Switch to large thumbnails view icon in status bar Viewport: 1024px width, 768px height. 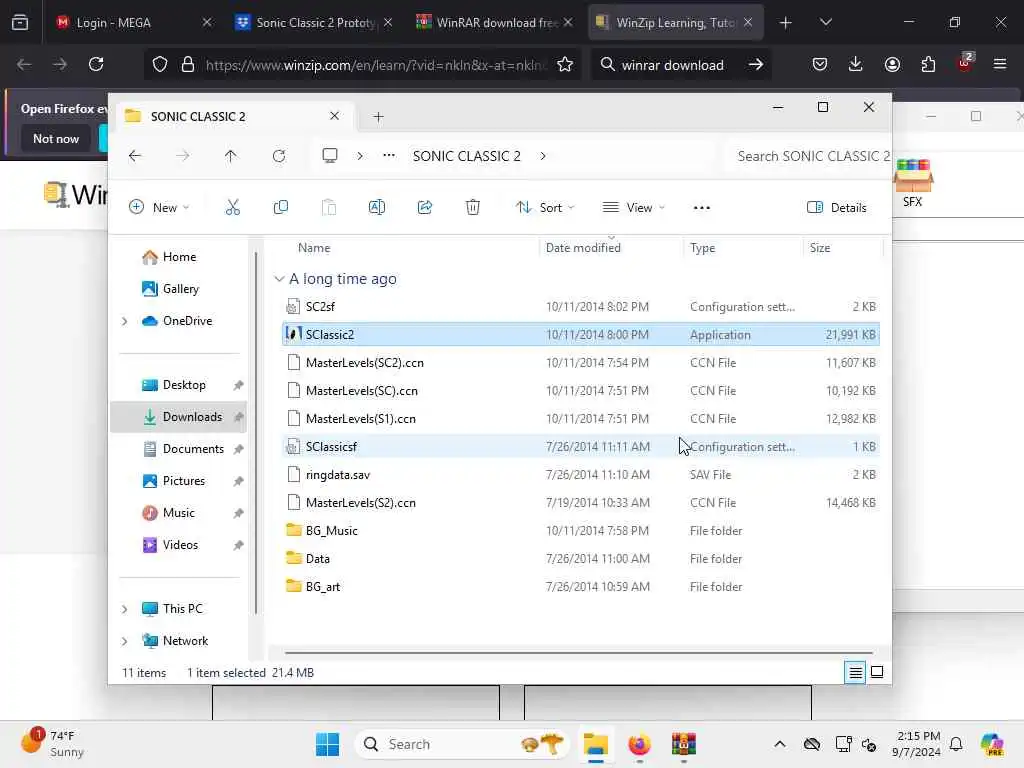coord(877,672)
